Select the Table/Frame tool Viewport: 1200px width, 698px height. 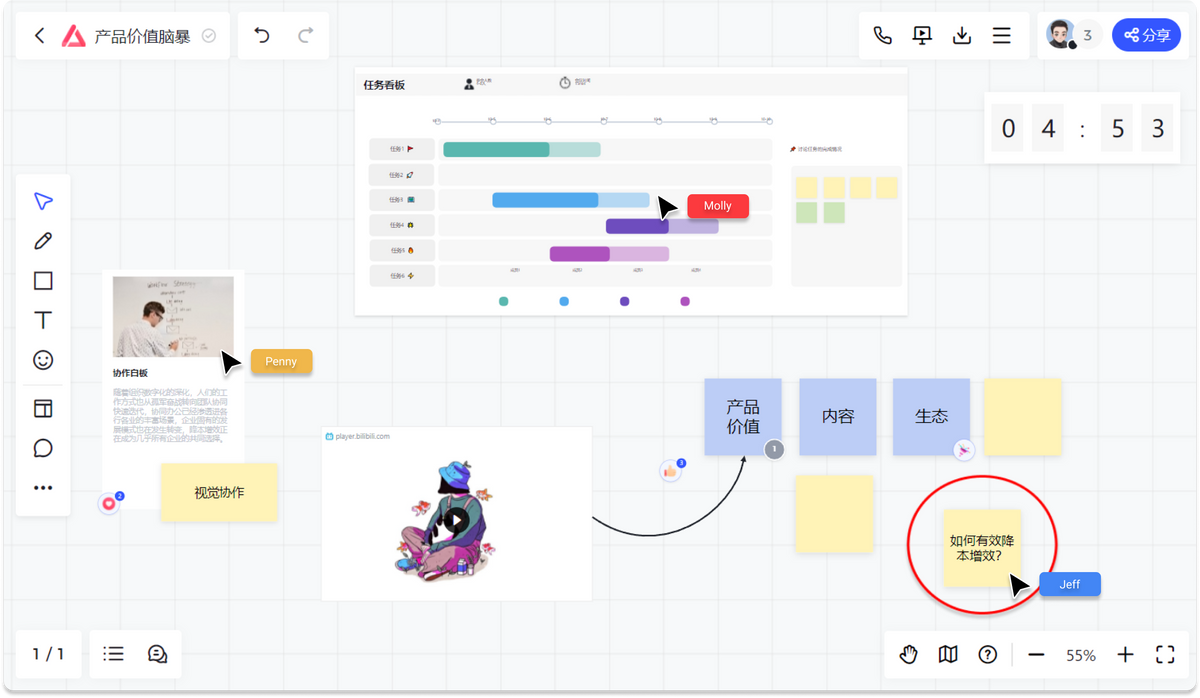pyautogui.click(x=43, y=409)
